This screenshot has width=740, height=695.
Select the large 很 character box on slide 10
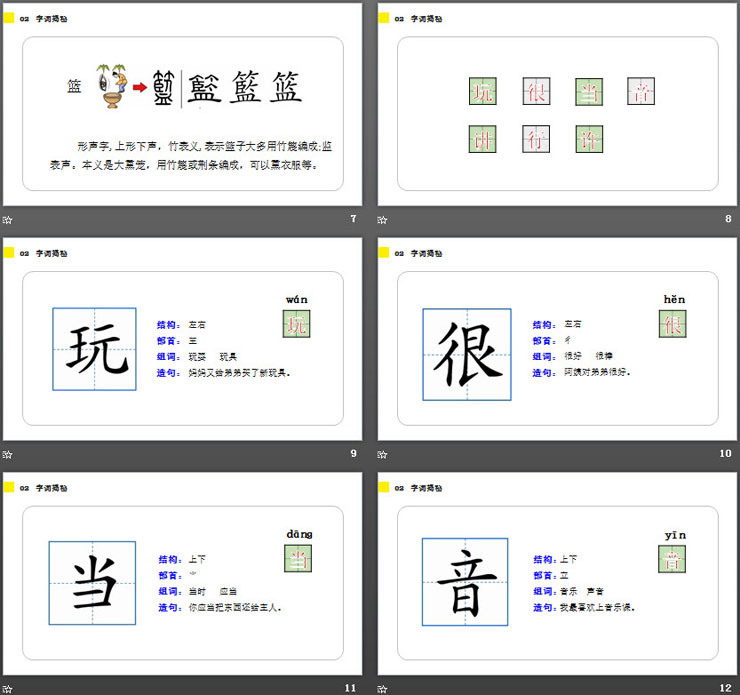pos(467,347)
